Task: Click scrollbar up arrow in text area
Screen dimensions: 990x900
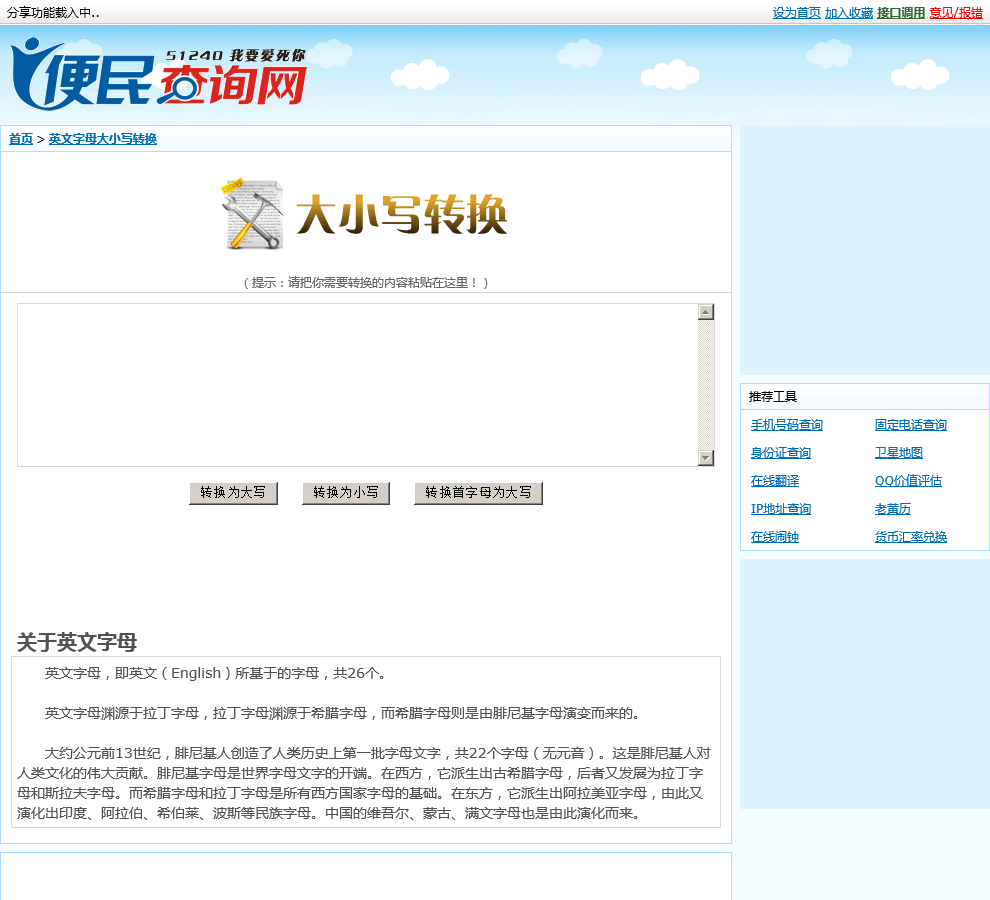Action: coord(706,312)
